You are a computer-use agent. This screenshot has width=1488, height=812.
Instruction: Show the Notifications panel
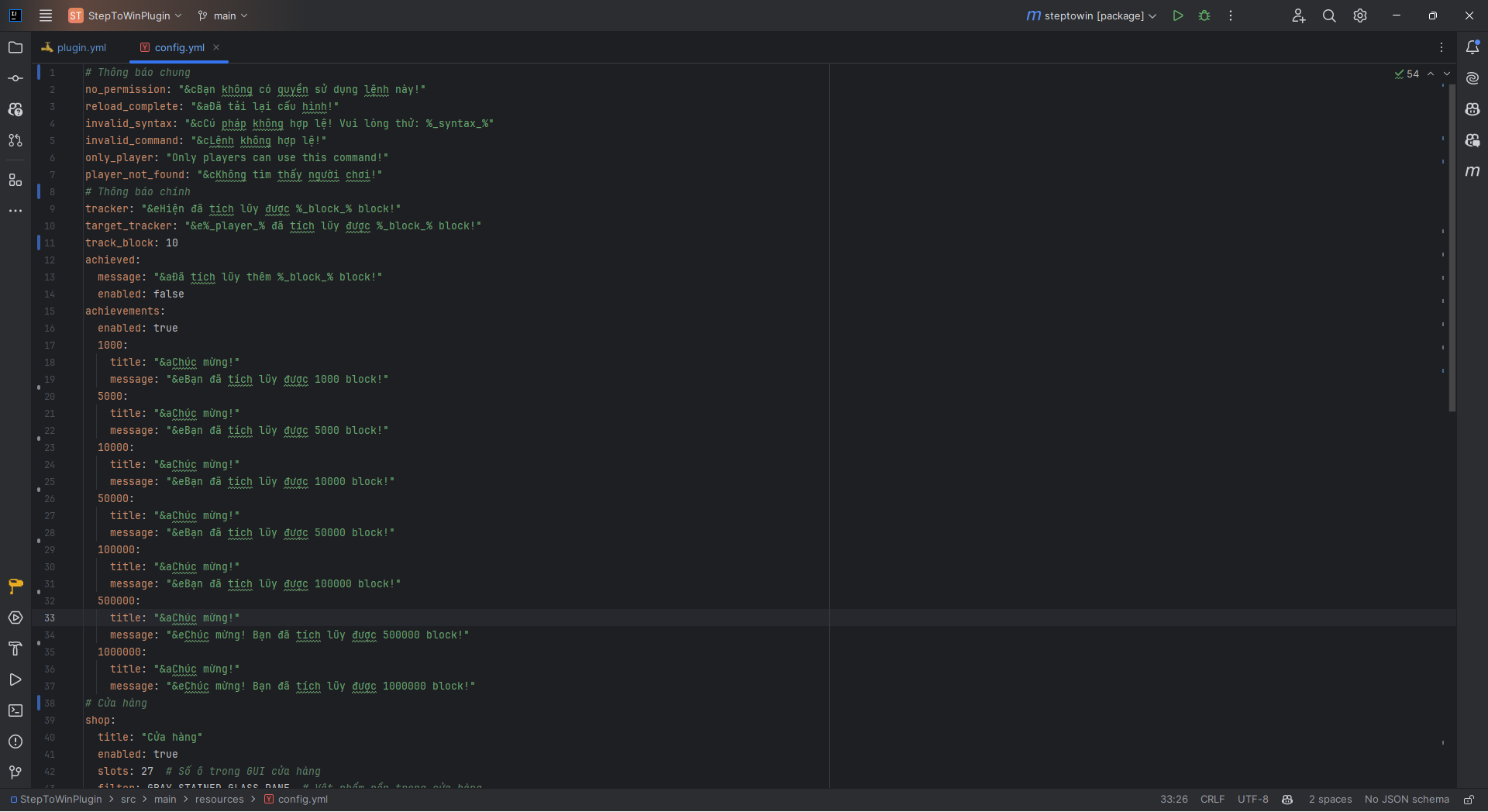click(x=1472, y=47)
